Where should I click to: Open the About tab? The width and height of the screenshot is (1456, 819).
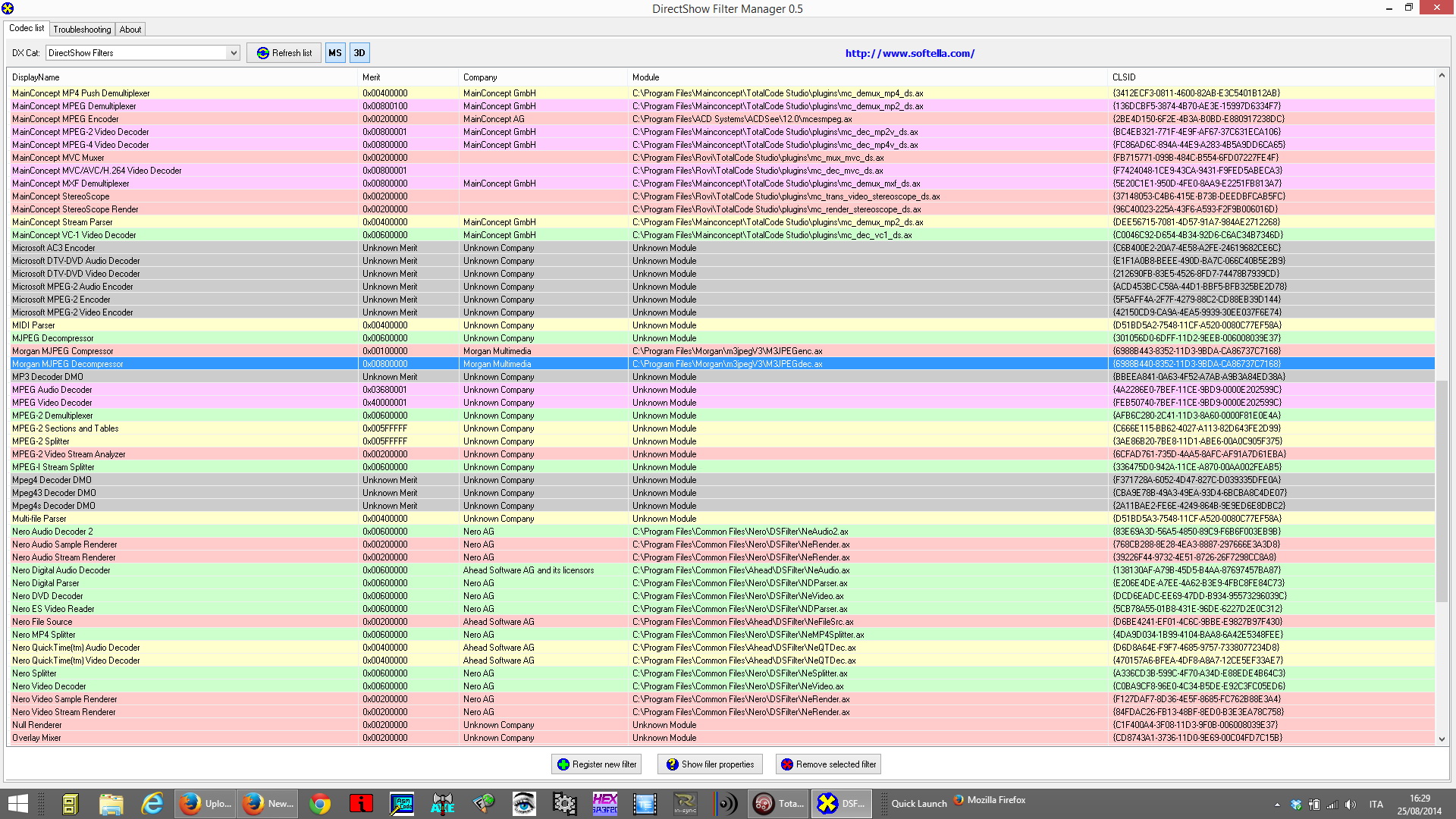tap(130, 30)
